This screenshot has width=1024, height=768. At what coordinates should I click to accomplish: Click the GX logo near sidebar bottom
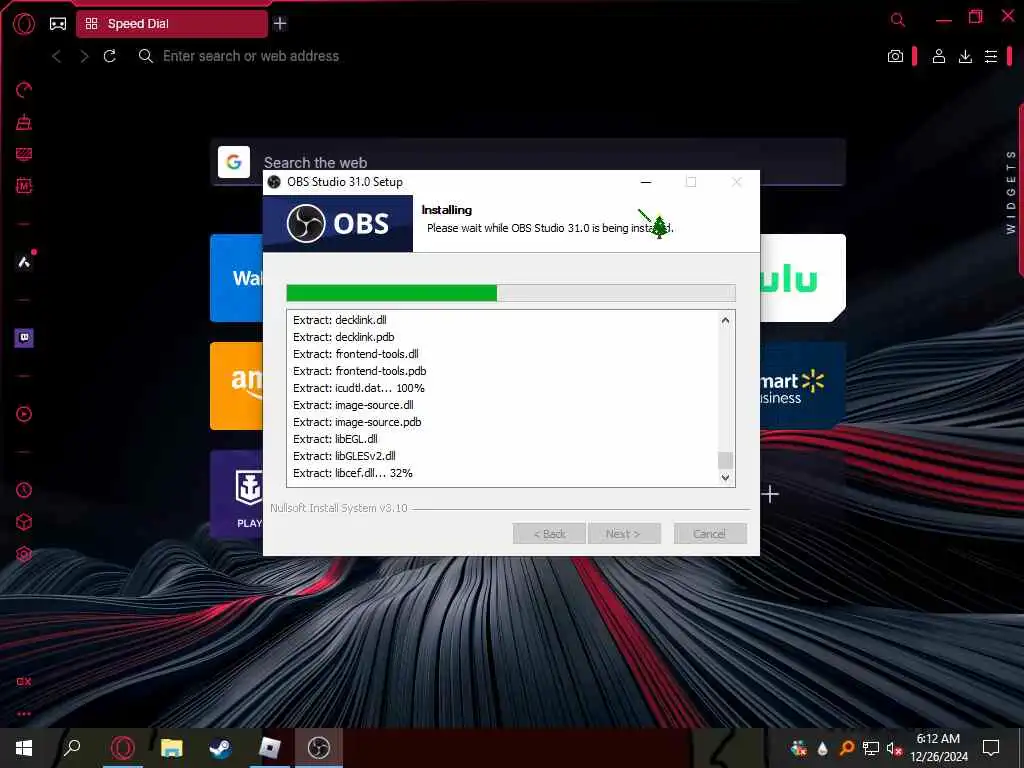click(24, 682)
